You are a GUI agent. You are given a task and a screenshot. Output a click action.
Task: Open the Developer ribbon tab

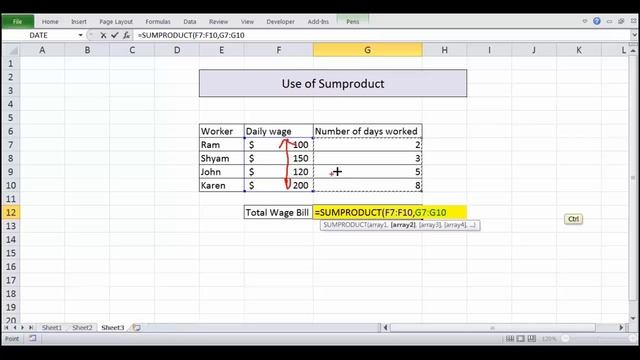click(x=280, y=22)
